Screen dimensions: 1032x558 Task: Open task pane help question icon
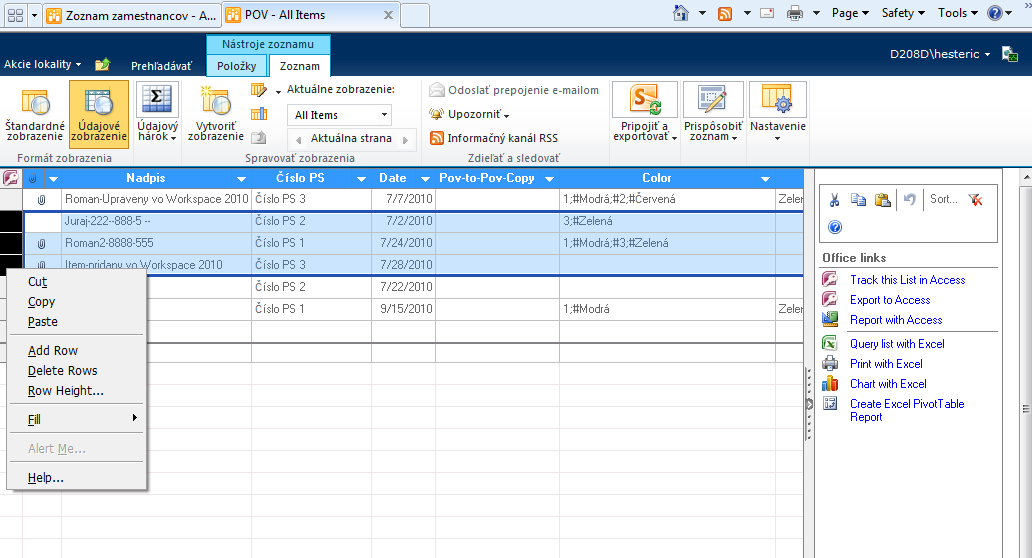point(835,228)
